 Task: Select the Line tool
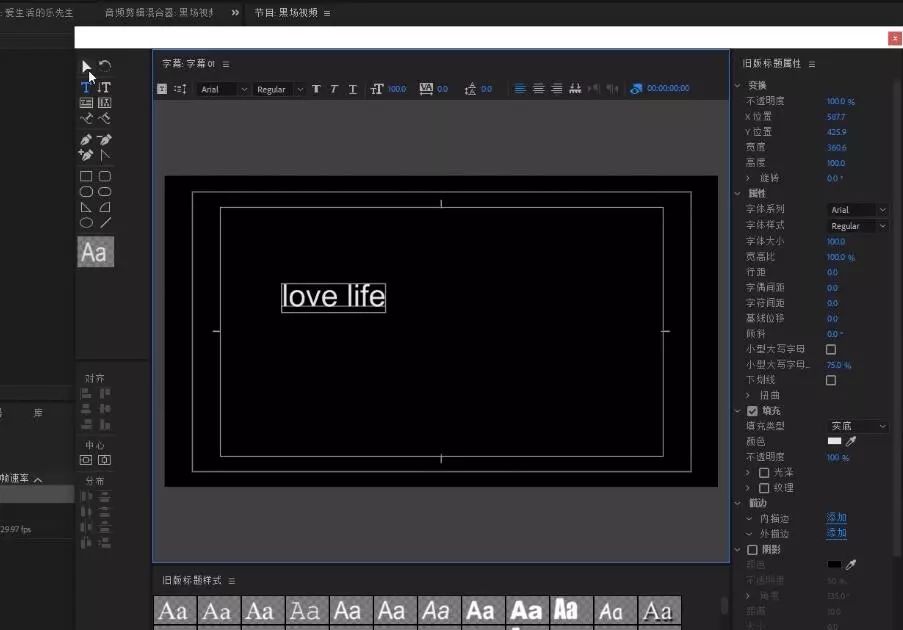point(104,223)
